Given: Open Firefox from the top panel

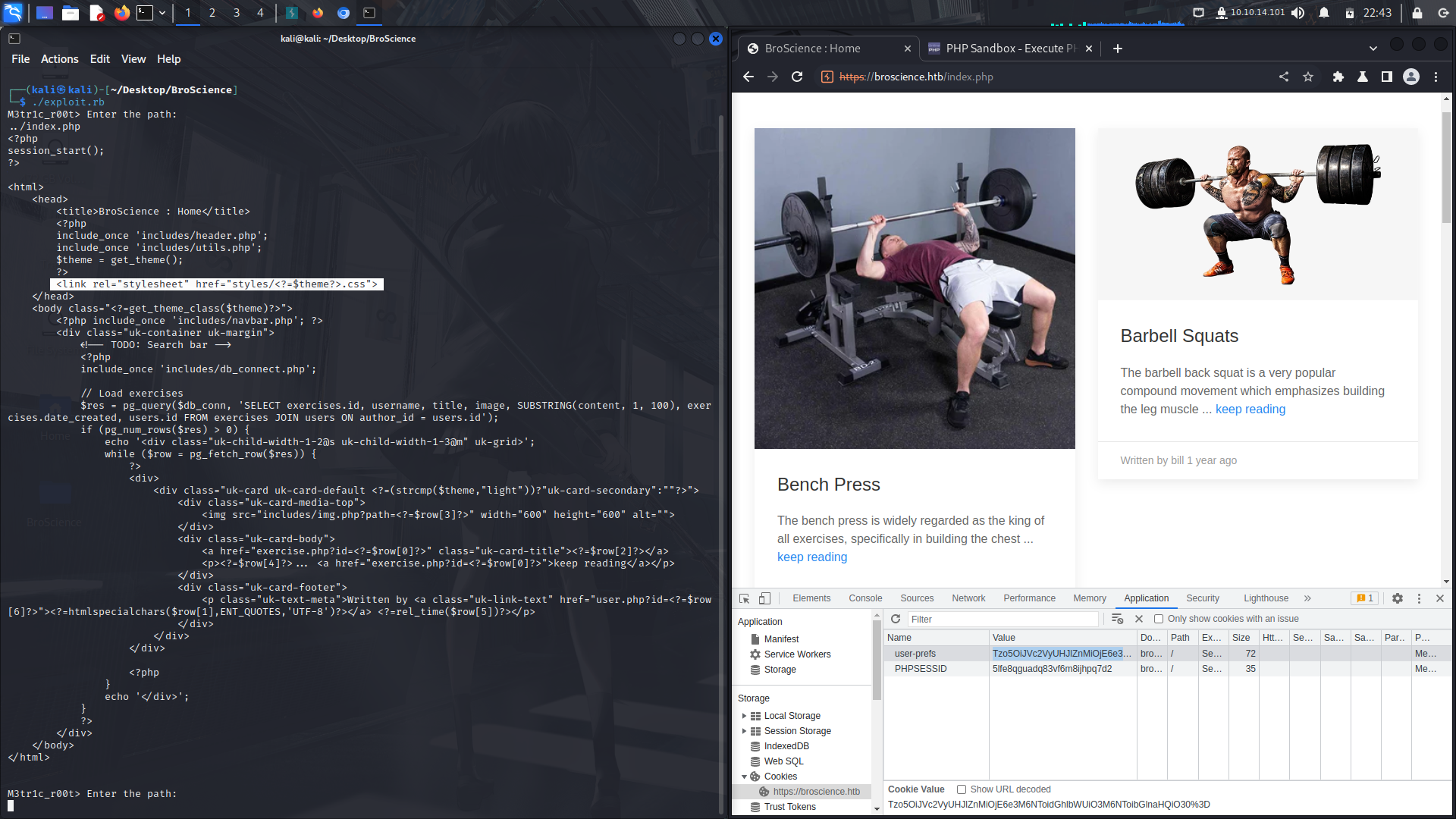Looking at the screenshot, I should (121, 13).
